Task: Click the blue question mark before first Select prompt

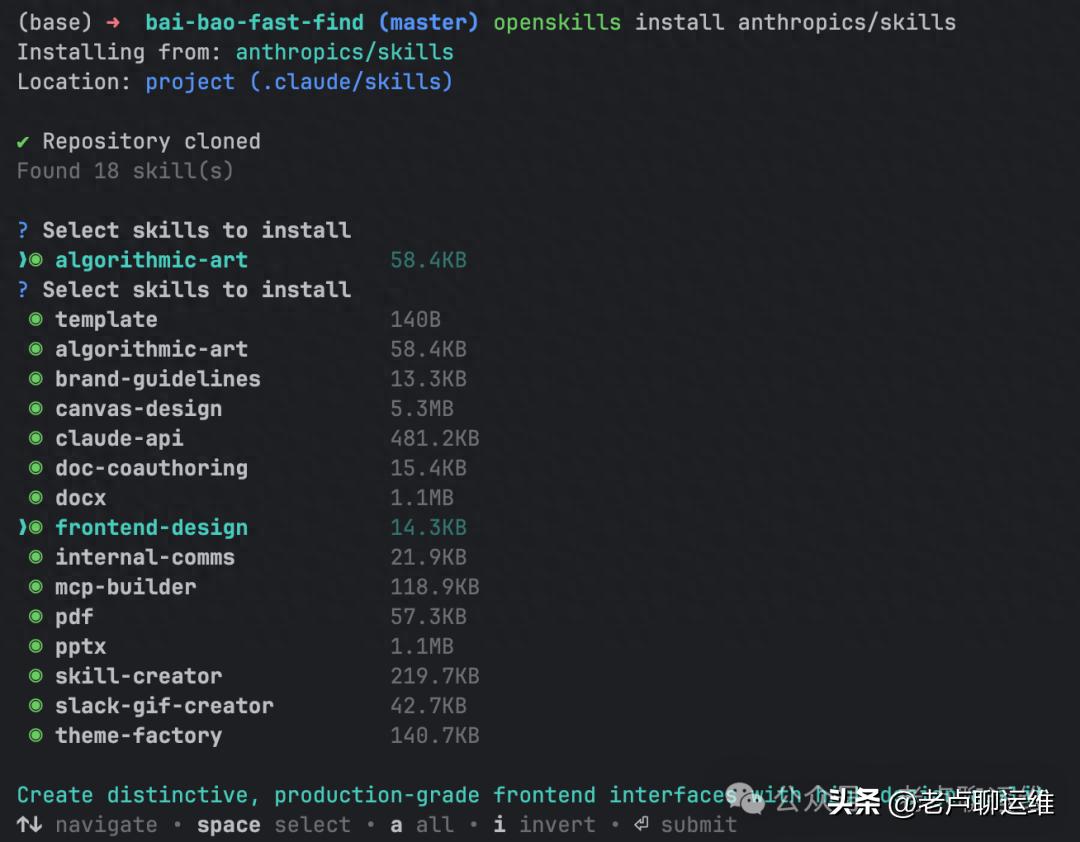Action: tap(23, 231)
